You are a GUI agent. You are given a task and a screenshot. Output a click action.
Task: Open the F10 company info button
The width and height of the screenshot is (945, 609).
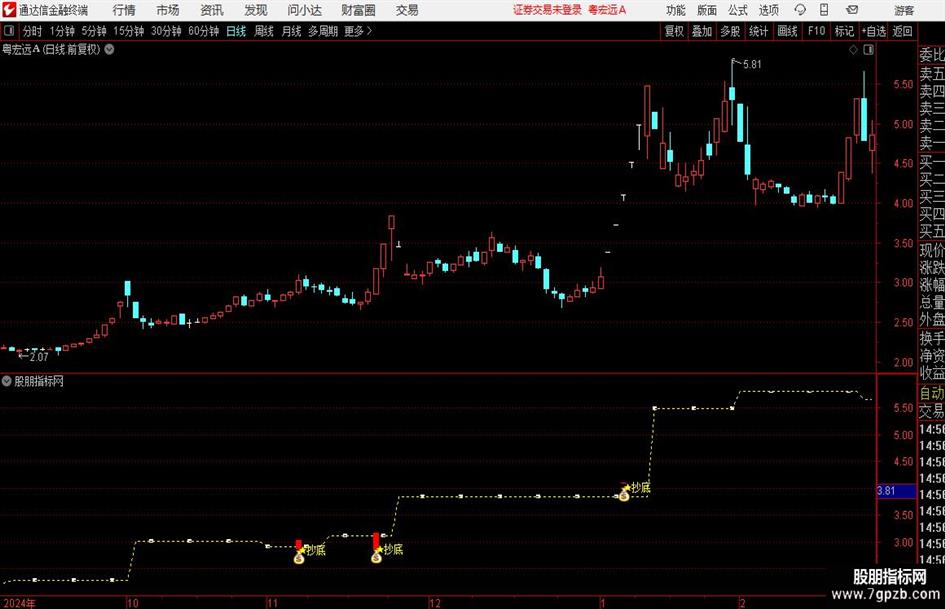click(x=816, y=31)
